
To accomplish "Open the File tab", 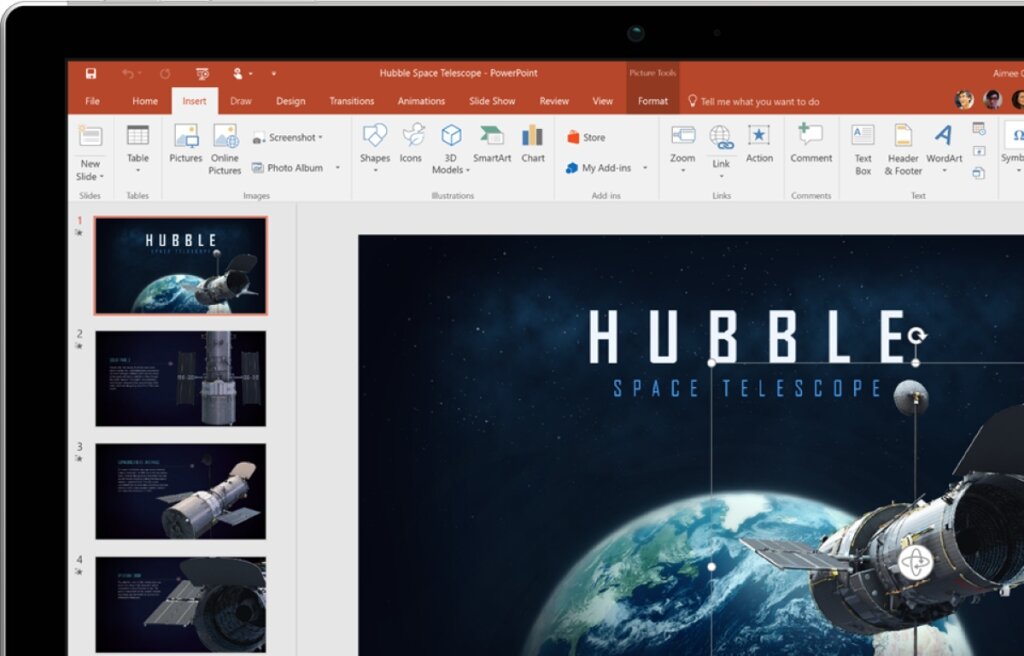I will 93,101.
